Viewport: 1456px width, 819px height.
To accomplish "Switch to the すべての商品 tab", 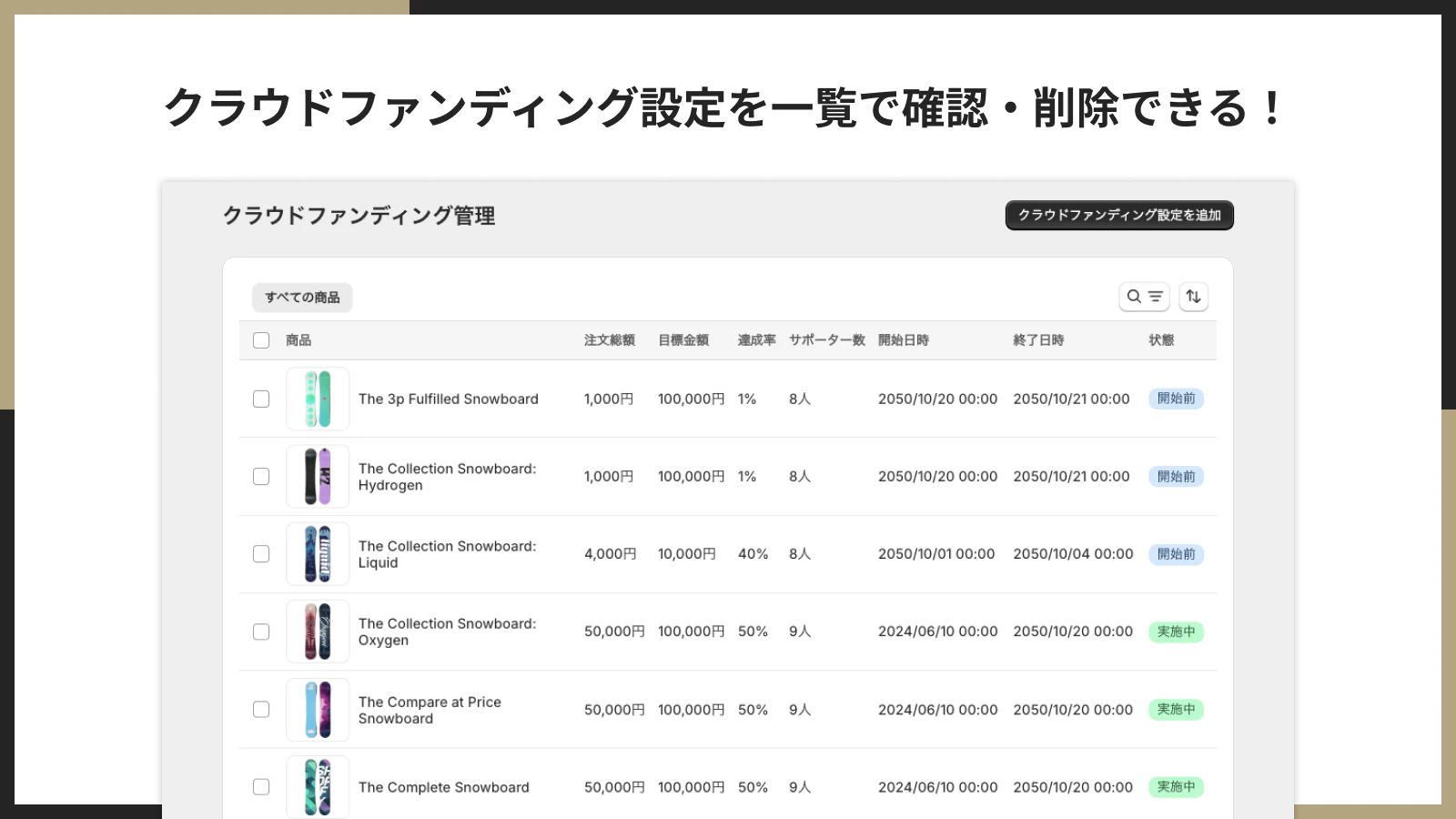I will point(302,297).
